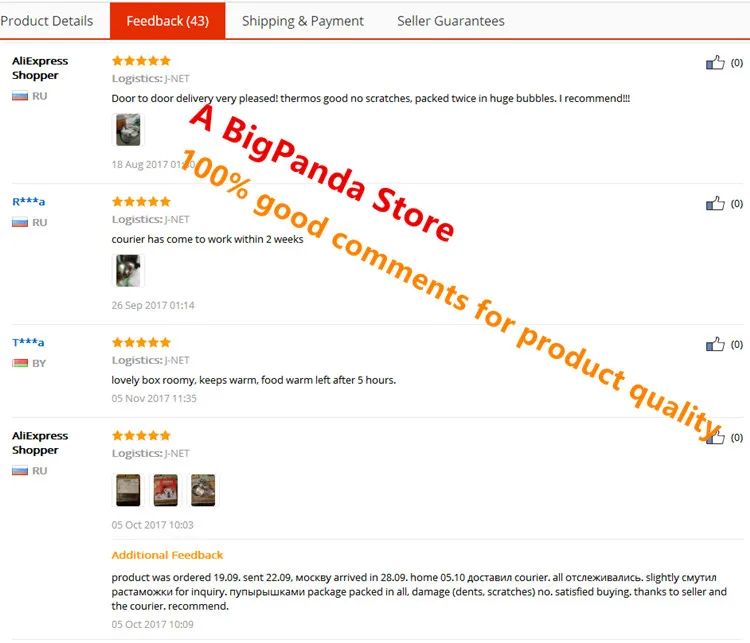Open photo in R***a's courier review
The width and height of the screenshot is (750, 643).
point(128,271)
